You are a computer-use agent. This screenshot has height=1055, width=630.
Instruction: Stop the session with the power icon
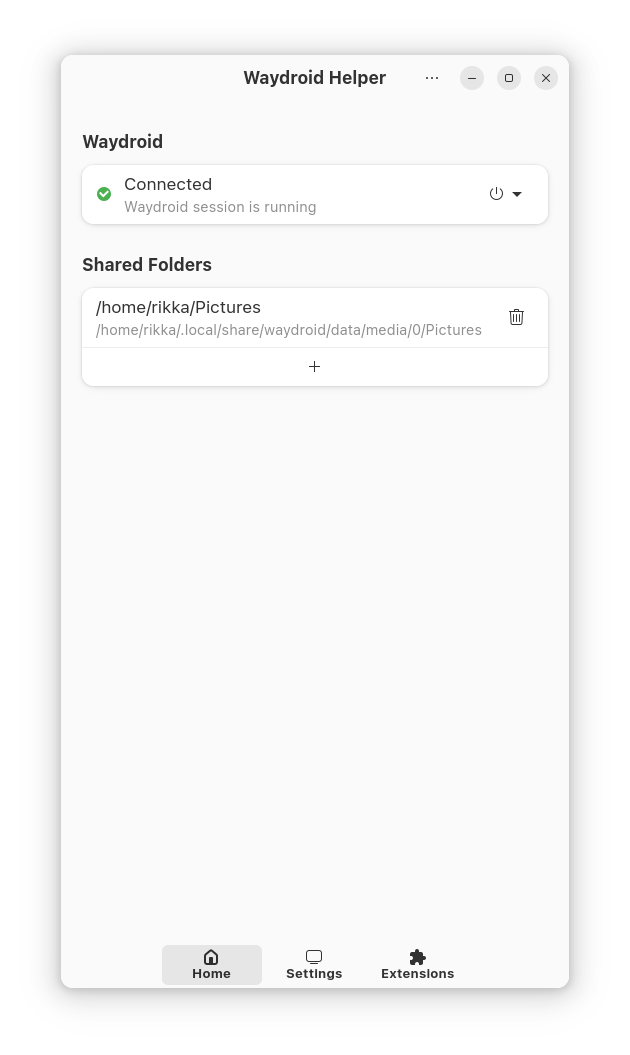[496, 194]
